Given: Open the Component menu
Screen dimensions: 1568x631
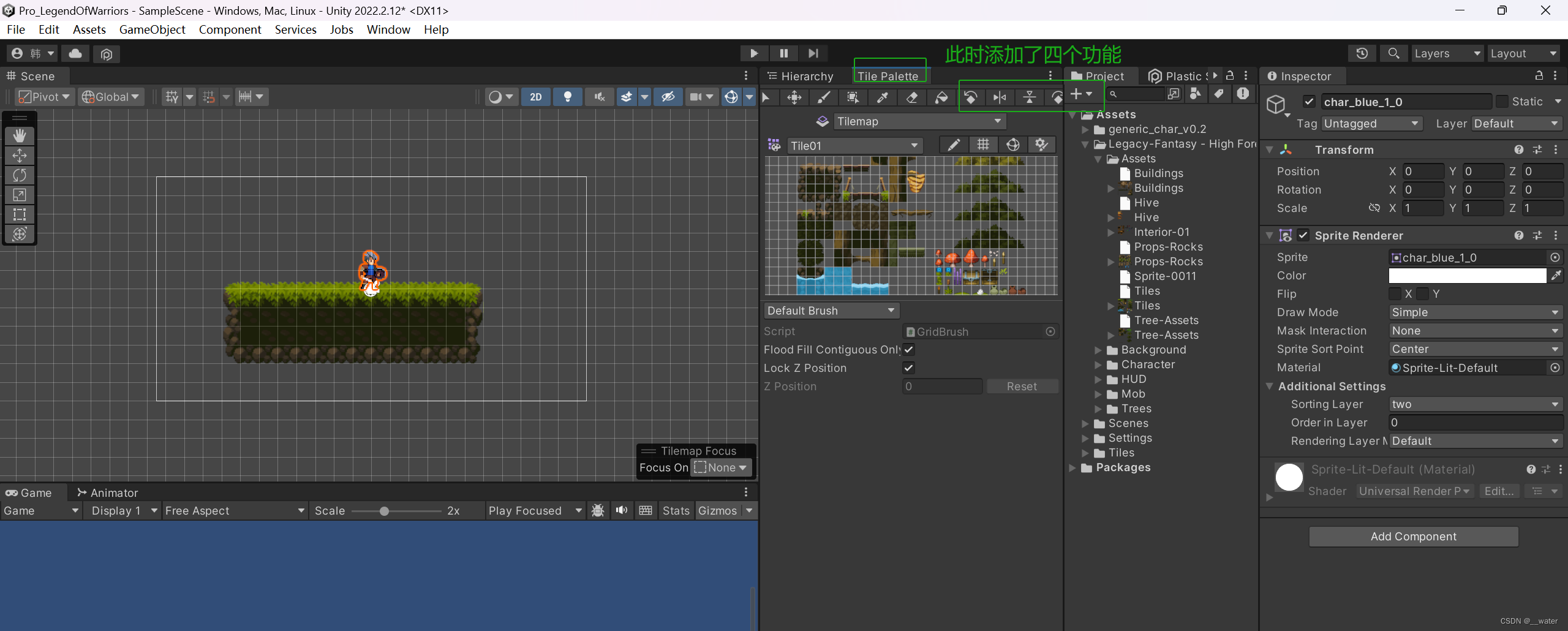Looking at the screenshot, I should click(x=230, y=29).
